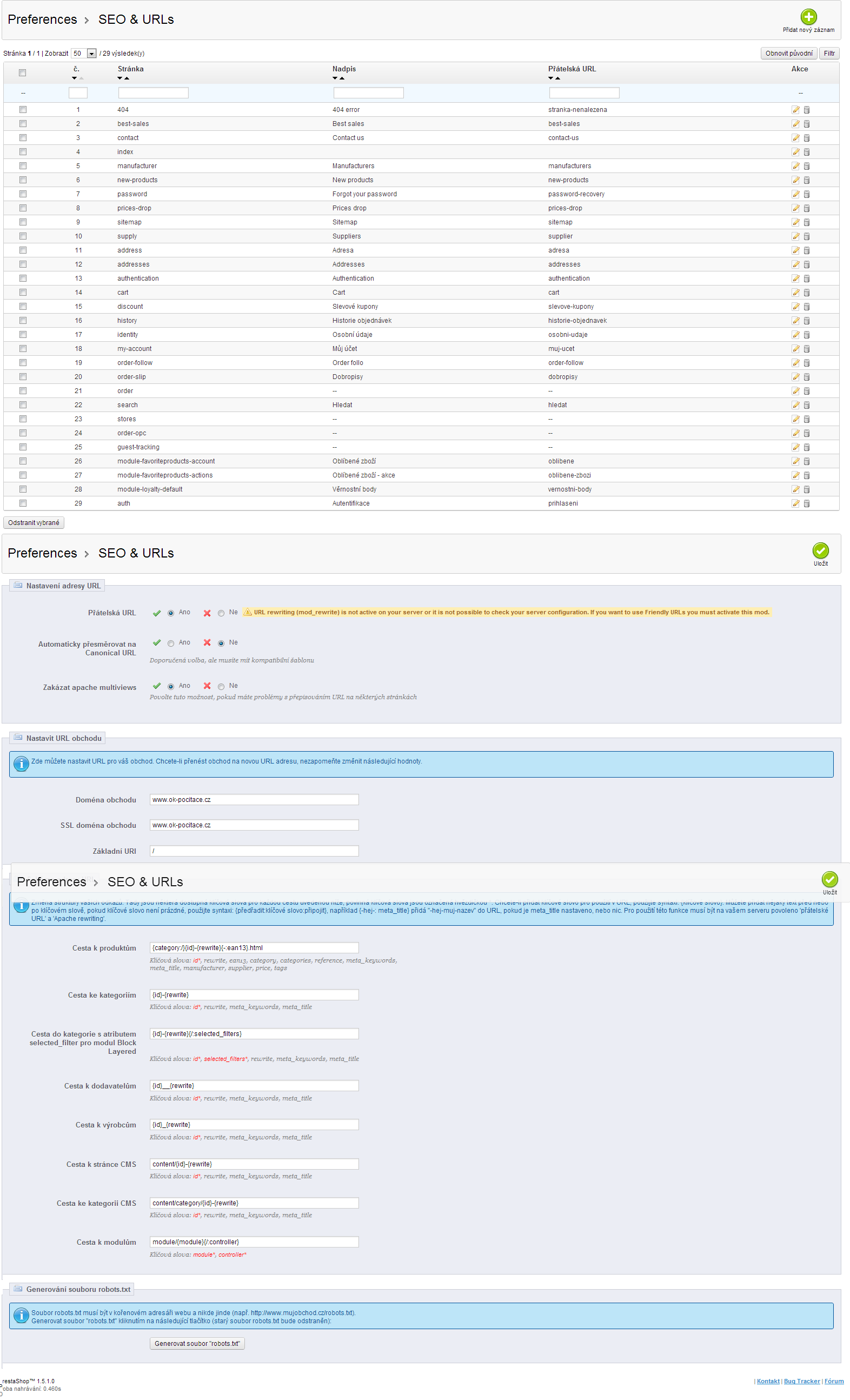Set Zakázat apache multiviews to Ano
This screenshot has width=850, height=1400.
[170, 686]
